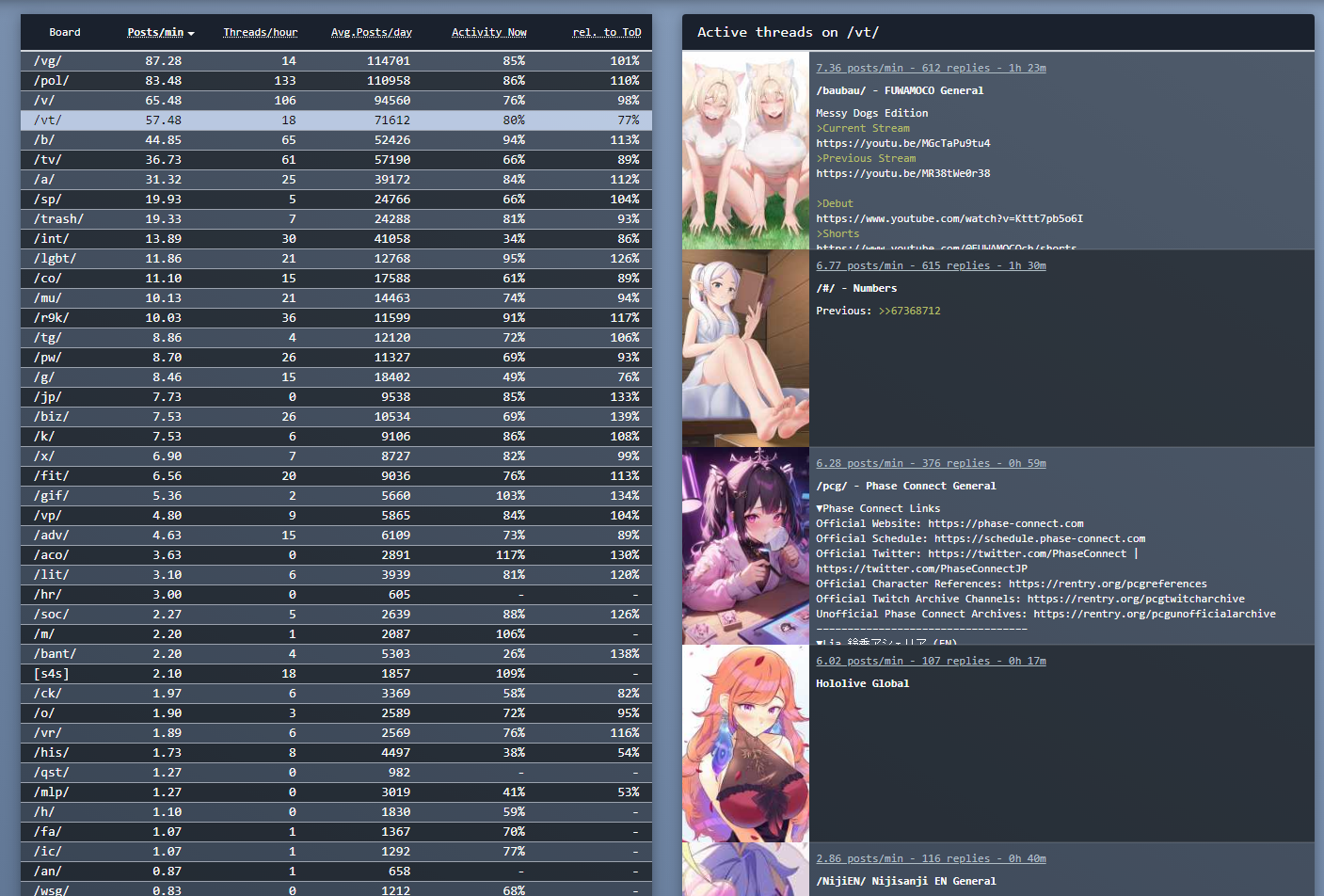Image resolution: width=1324 pixels, height=896 pixels.
Task: Select the /fit/ board row
Action: click(x=336, y=476)
